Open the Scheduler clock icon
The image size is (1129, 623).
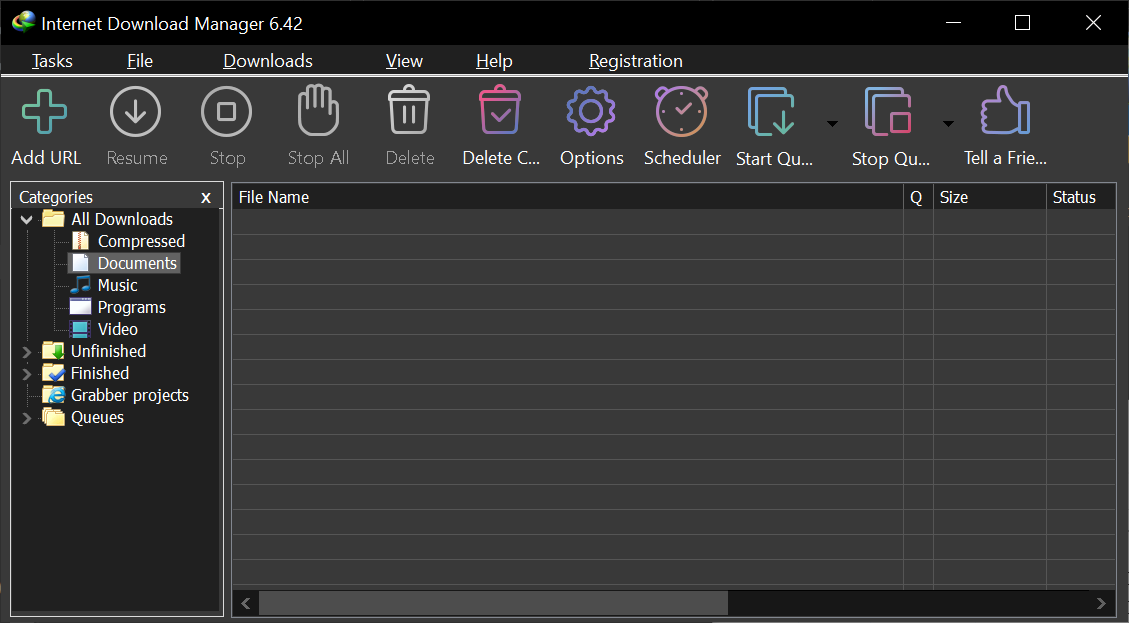pyautogui.click(x=681, y=112)
